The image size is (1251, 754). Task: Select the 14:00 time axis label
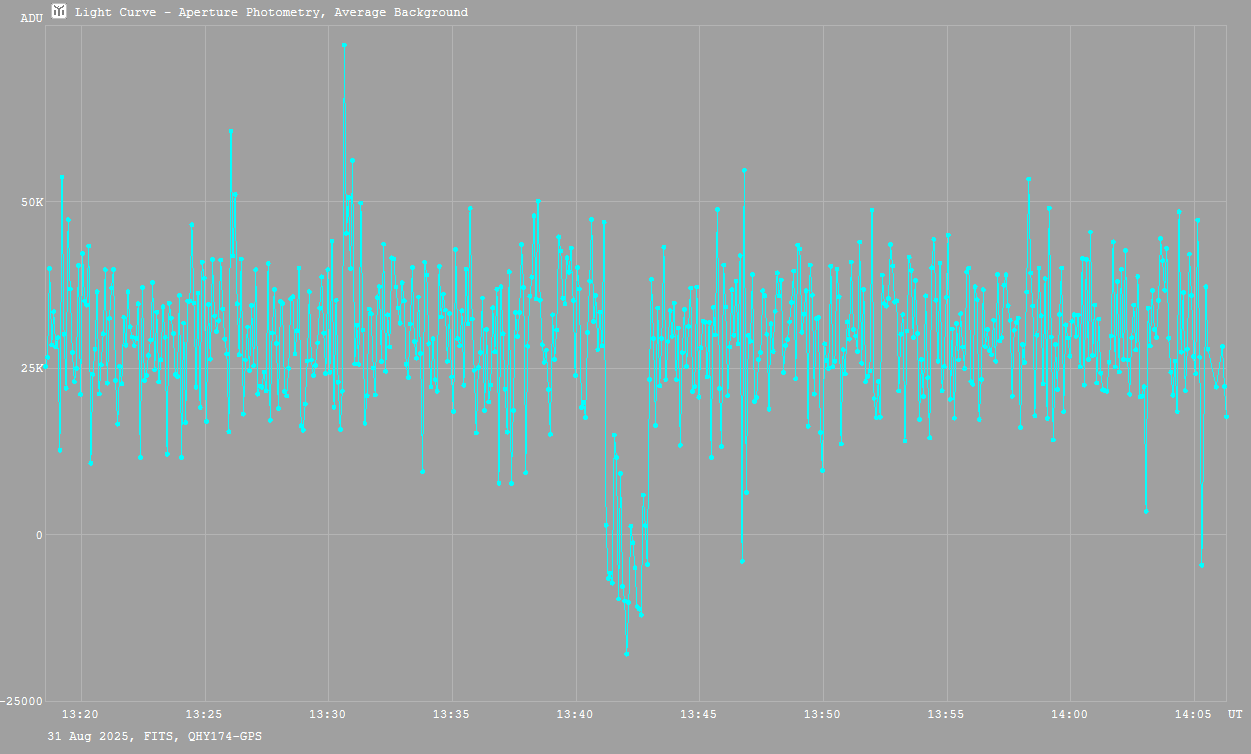click(x=1070, y=714)
